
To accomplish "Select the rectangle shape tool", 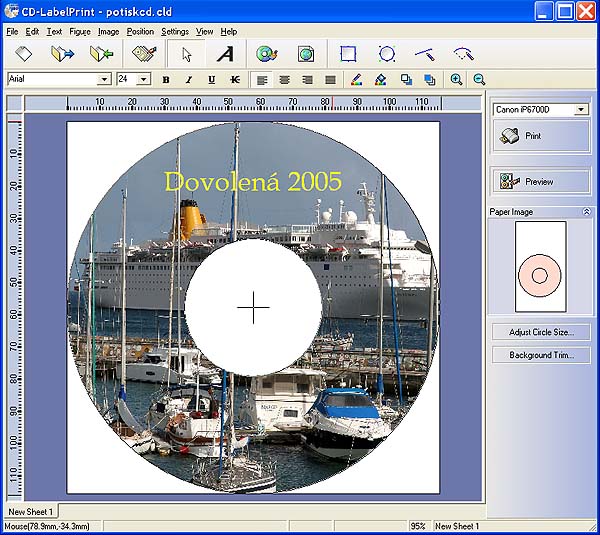I will (x=348, y=54).
